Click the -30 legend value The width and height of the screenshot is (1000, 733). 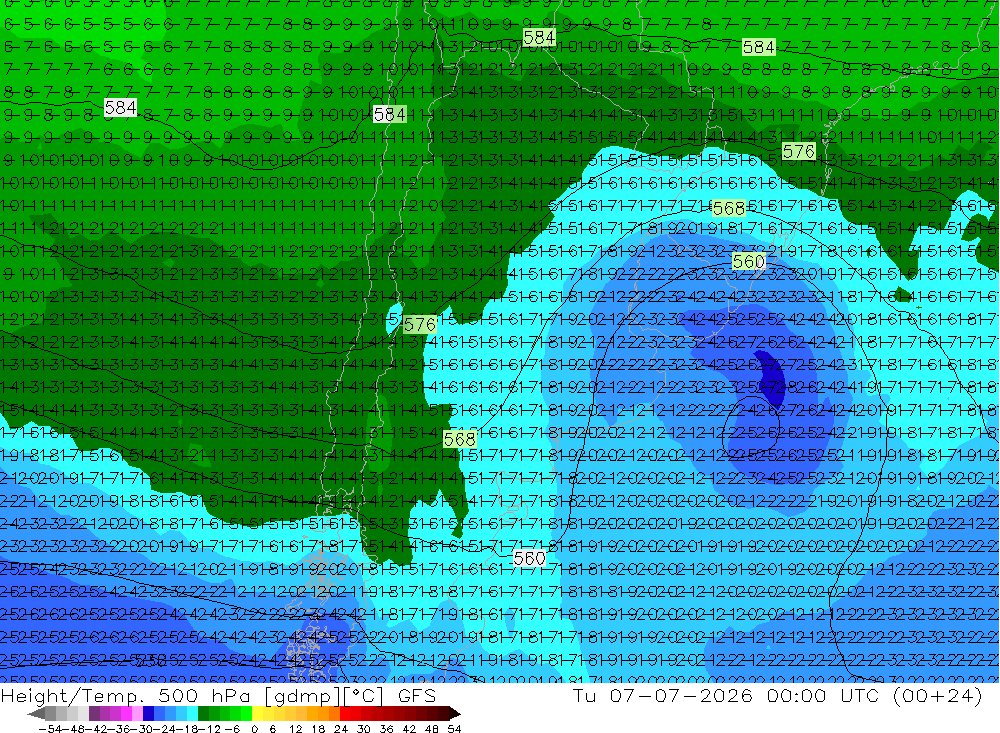click(x=143, y=729)
